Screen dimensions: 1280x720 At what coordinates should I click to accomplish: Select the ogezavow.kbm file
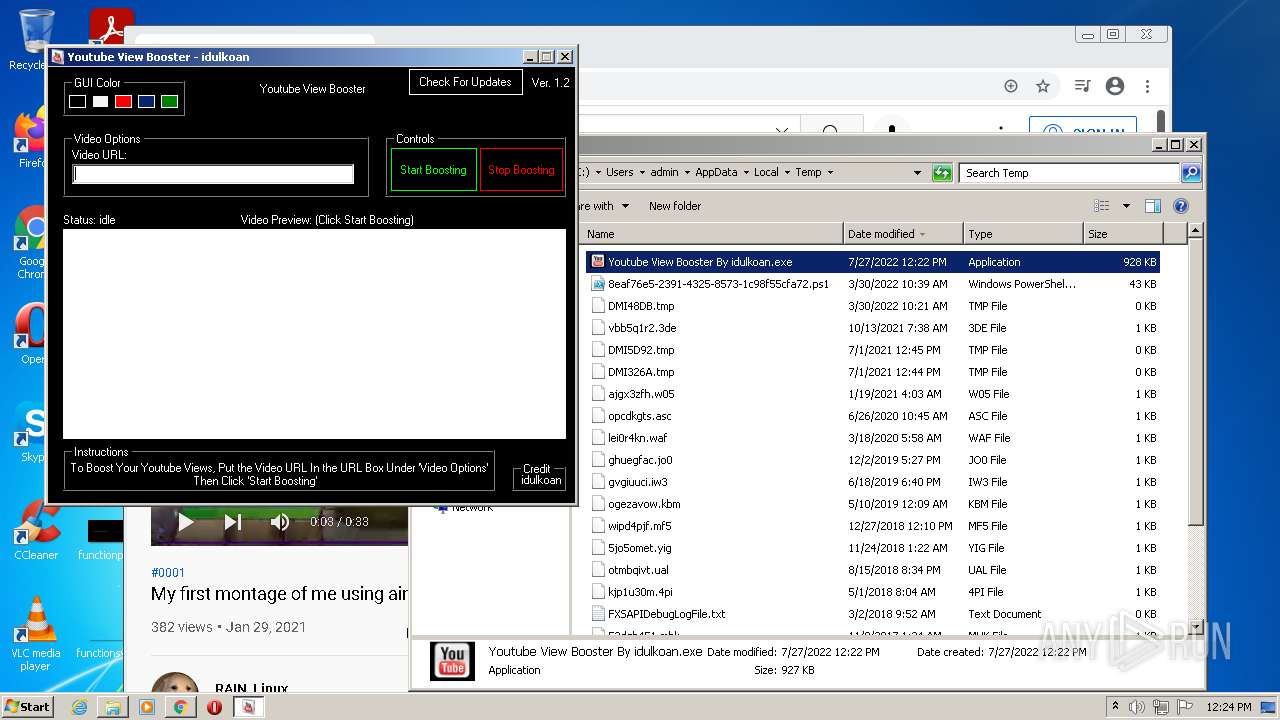pos(873,504)
